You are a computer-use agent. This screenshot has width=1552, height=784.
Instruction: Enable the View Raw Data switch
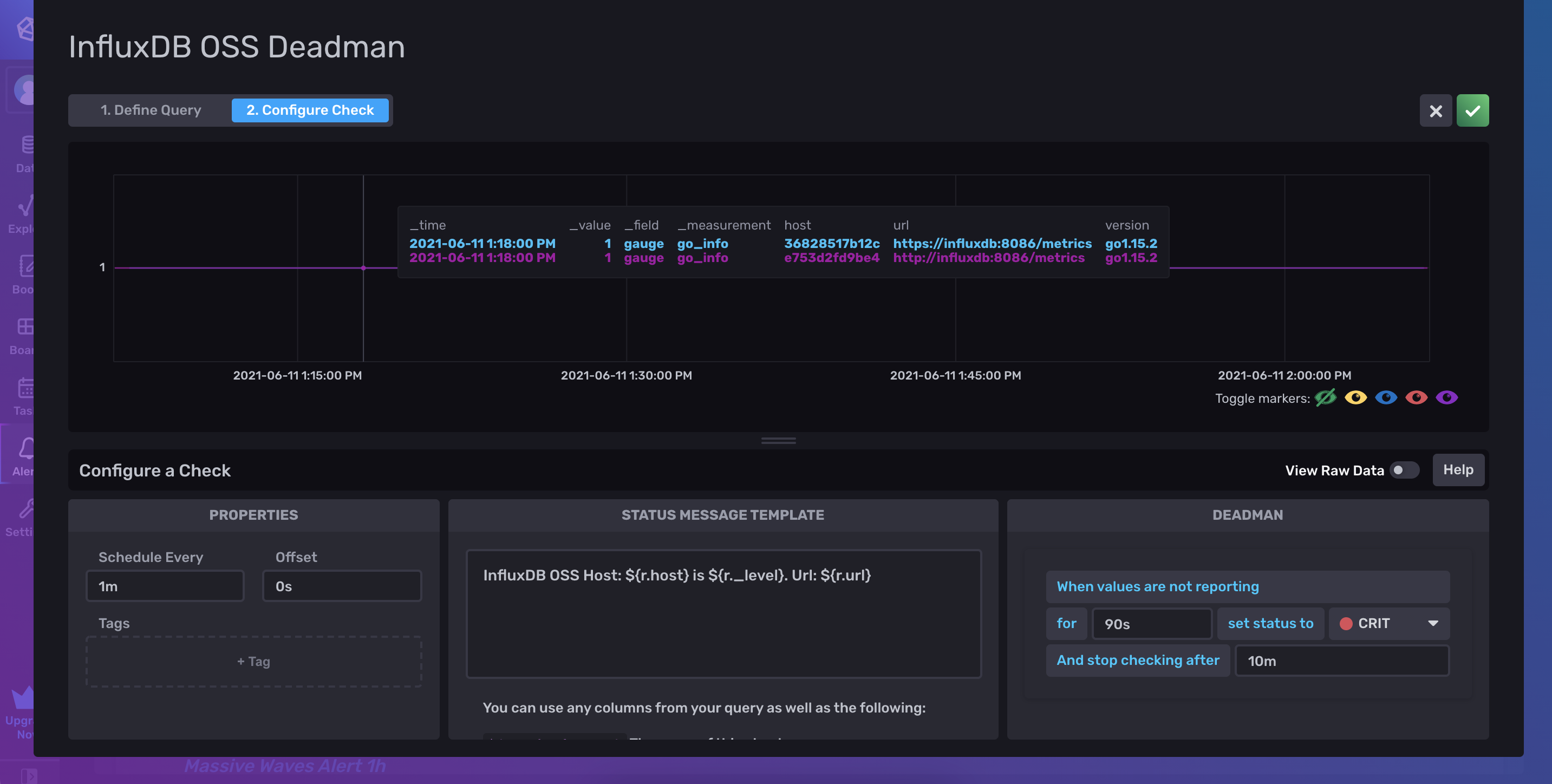coord(1404,470)
